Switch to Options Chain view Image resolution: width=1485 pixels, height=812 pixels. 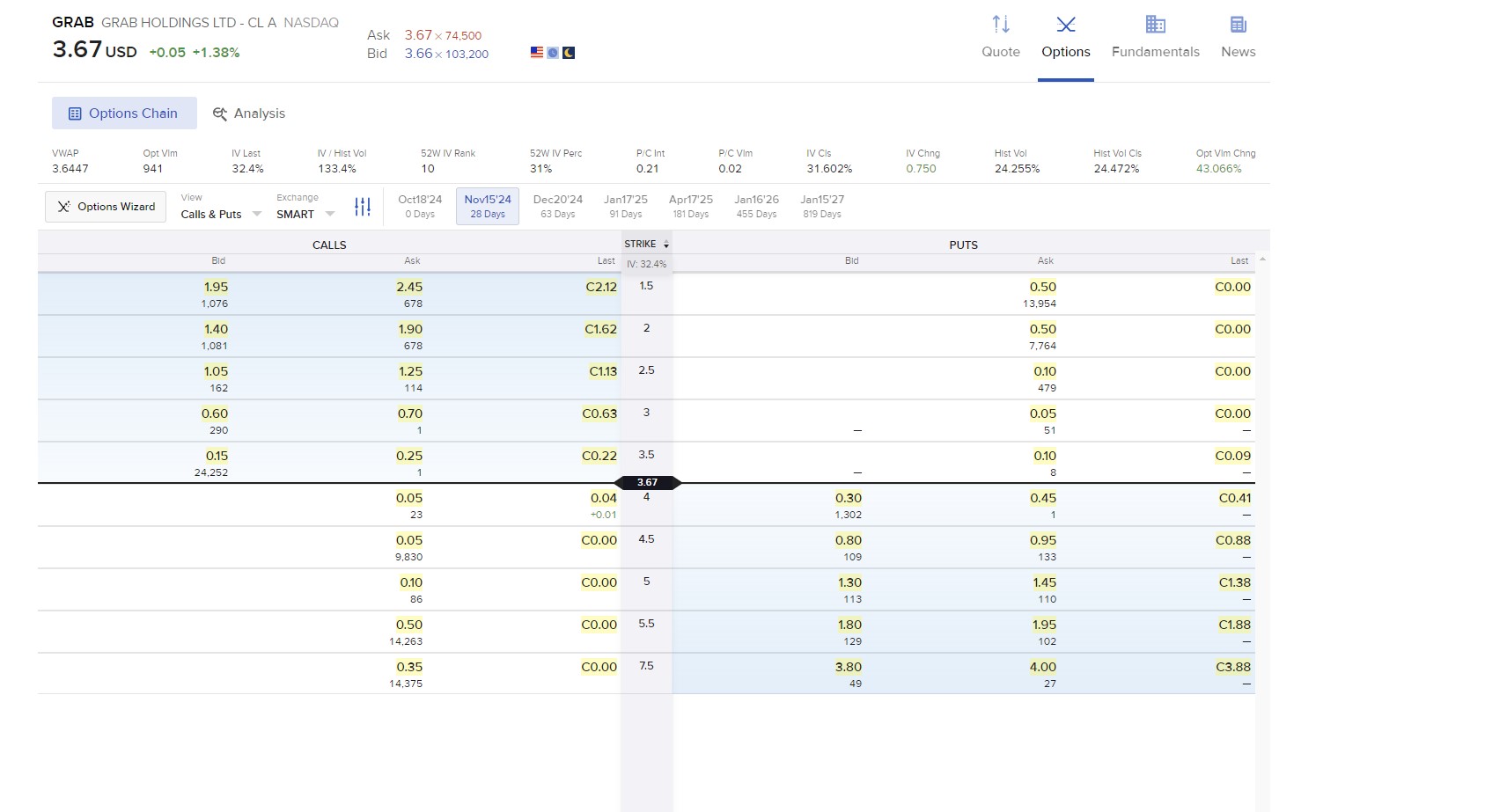[124, 113]
